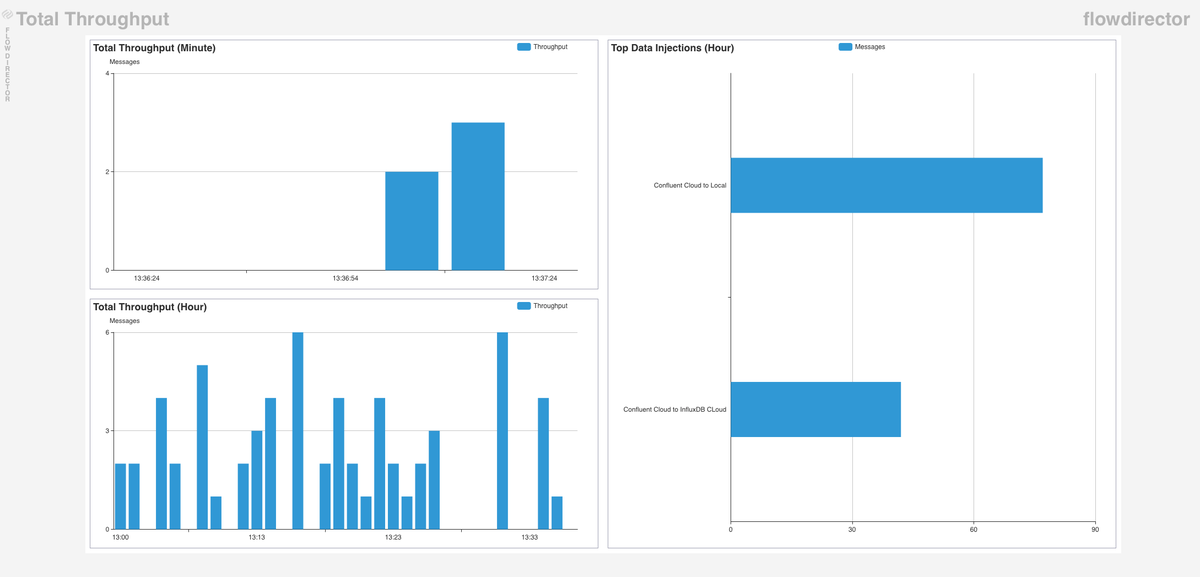Click the 90 tick label in Top Data Injections
1200x577 pixels.
pos(1095,529)
